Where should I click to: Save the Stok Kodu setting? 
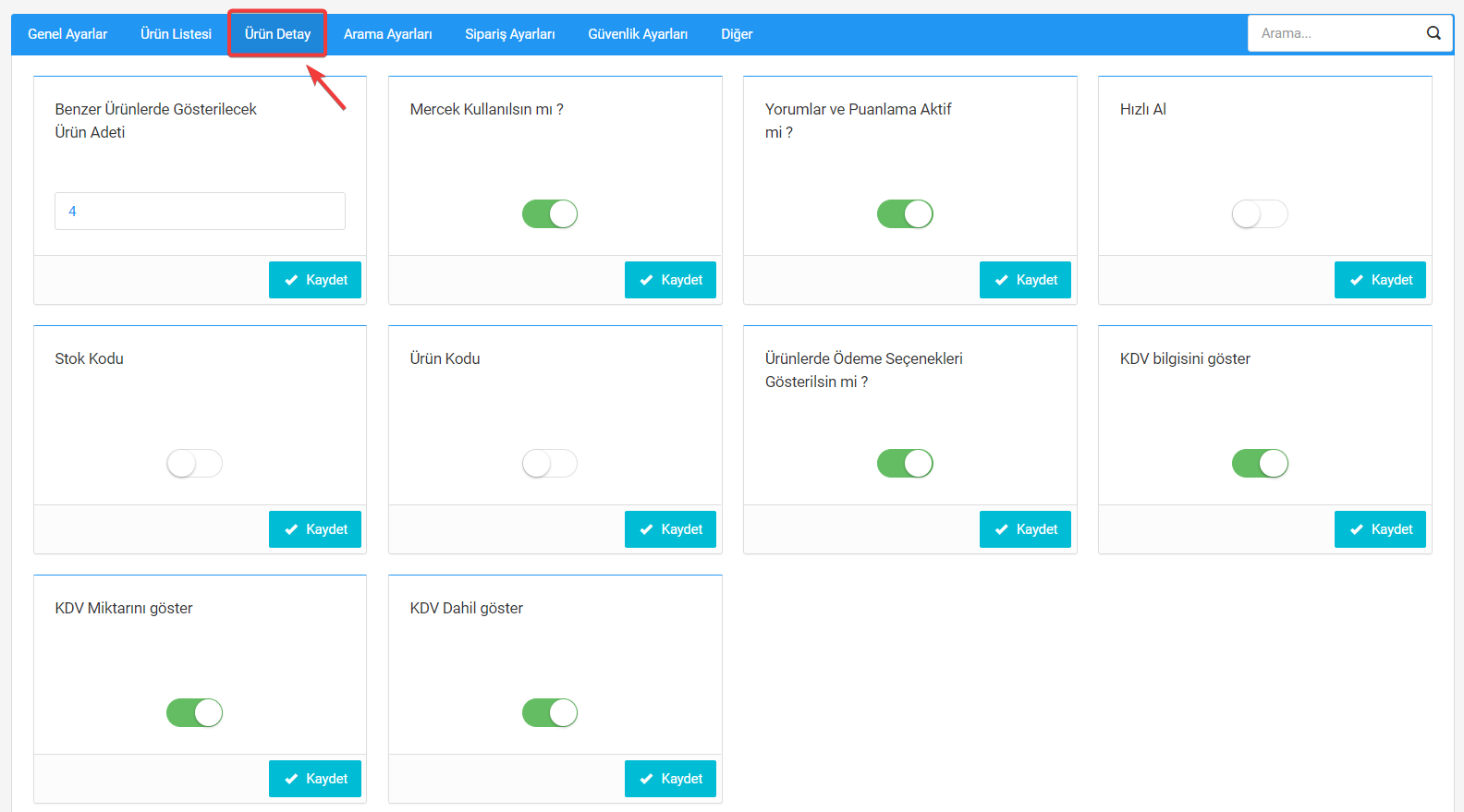click(315, 529)
